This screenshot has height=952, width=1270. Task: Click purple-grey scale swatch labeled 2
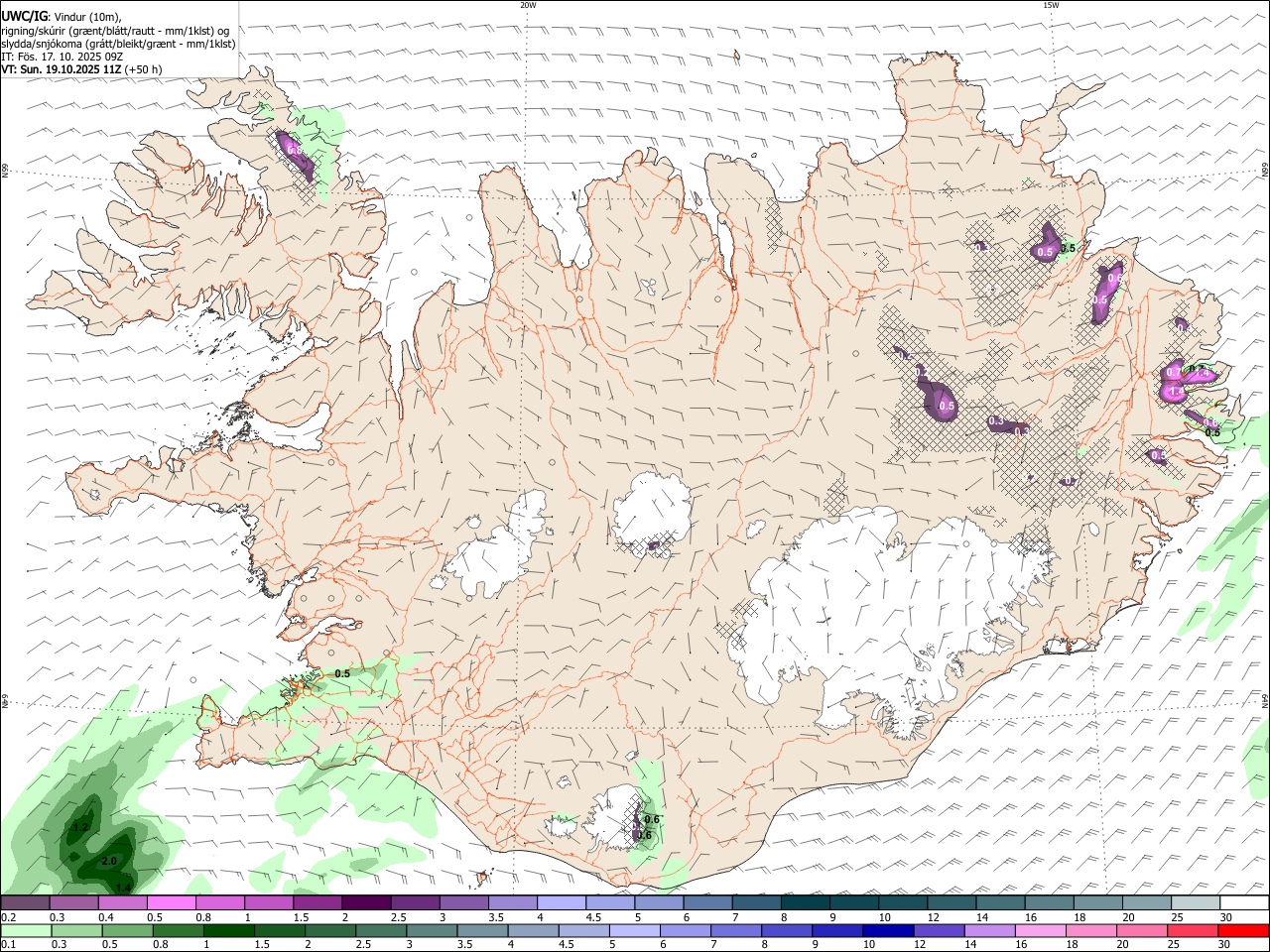pos(366,903)
